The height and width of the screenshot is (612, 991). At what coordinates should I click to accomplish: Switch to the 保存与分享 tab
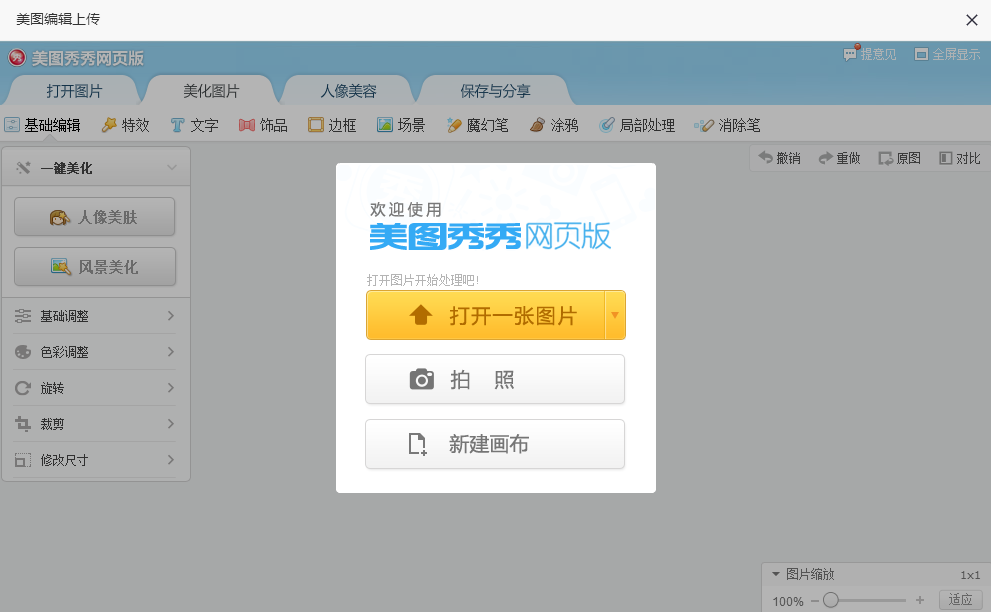(x=495, y=91)
